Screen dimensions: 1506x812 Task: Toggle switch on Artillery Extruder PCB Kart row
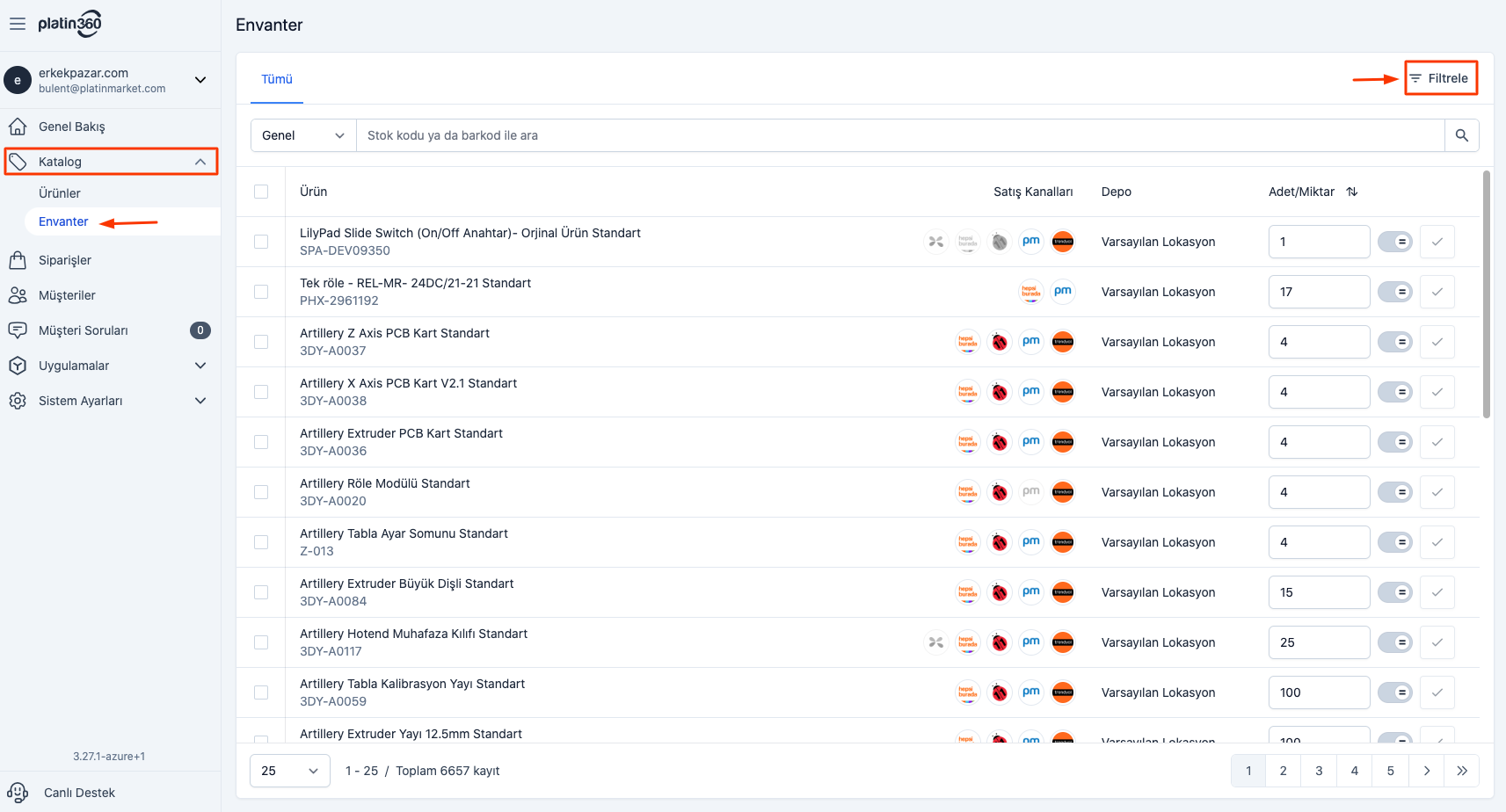point(1394,442)
